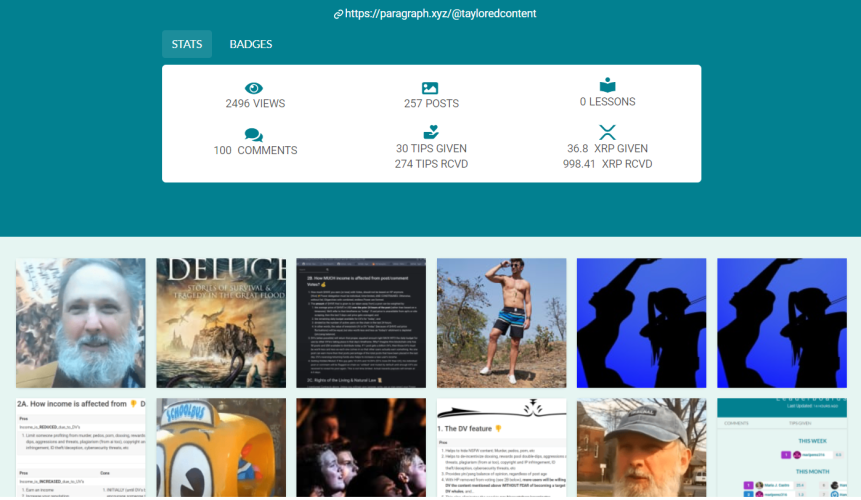The width and height of the screenshot is (861, 500).
Task: Click the 998.41 XRP RCVD text
Action: 607,164
